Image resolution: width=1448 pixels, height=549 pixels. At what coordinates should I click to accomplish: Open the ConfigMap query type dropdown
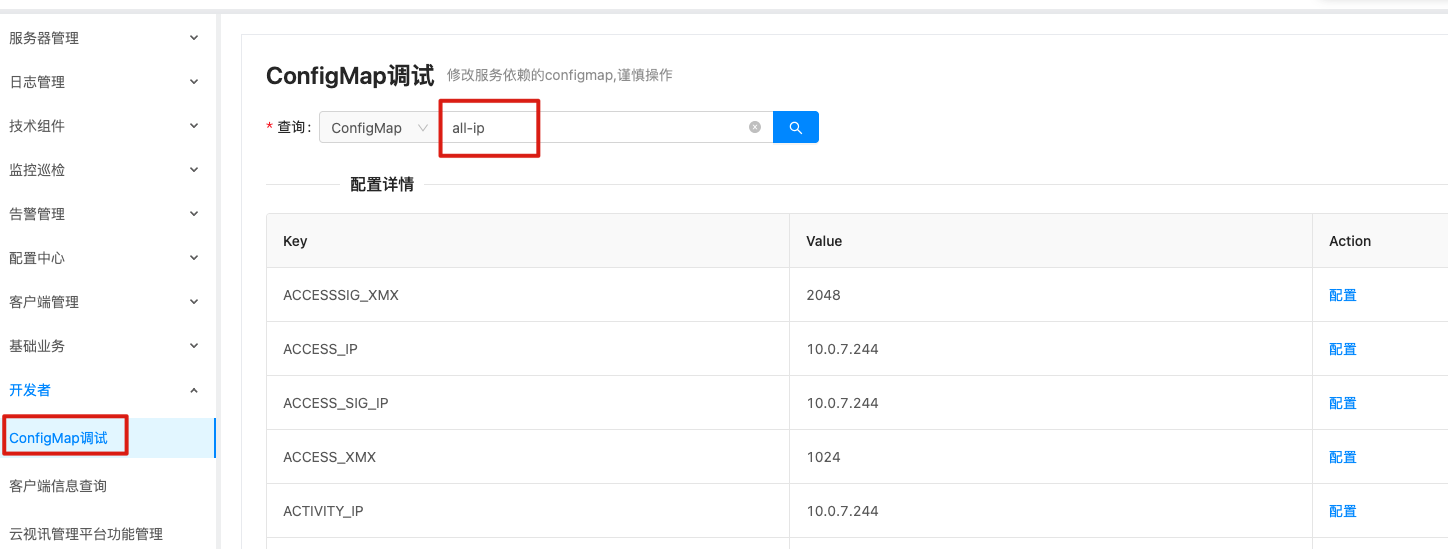377,128
